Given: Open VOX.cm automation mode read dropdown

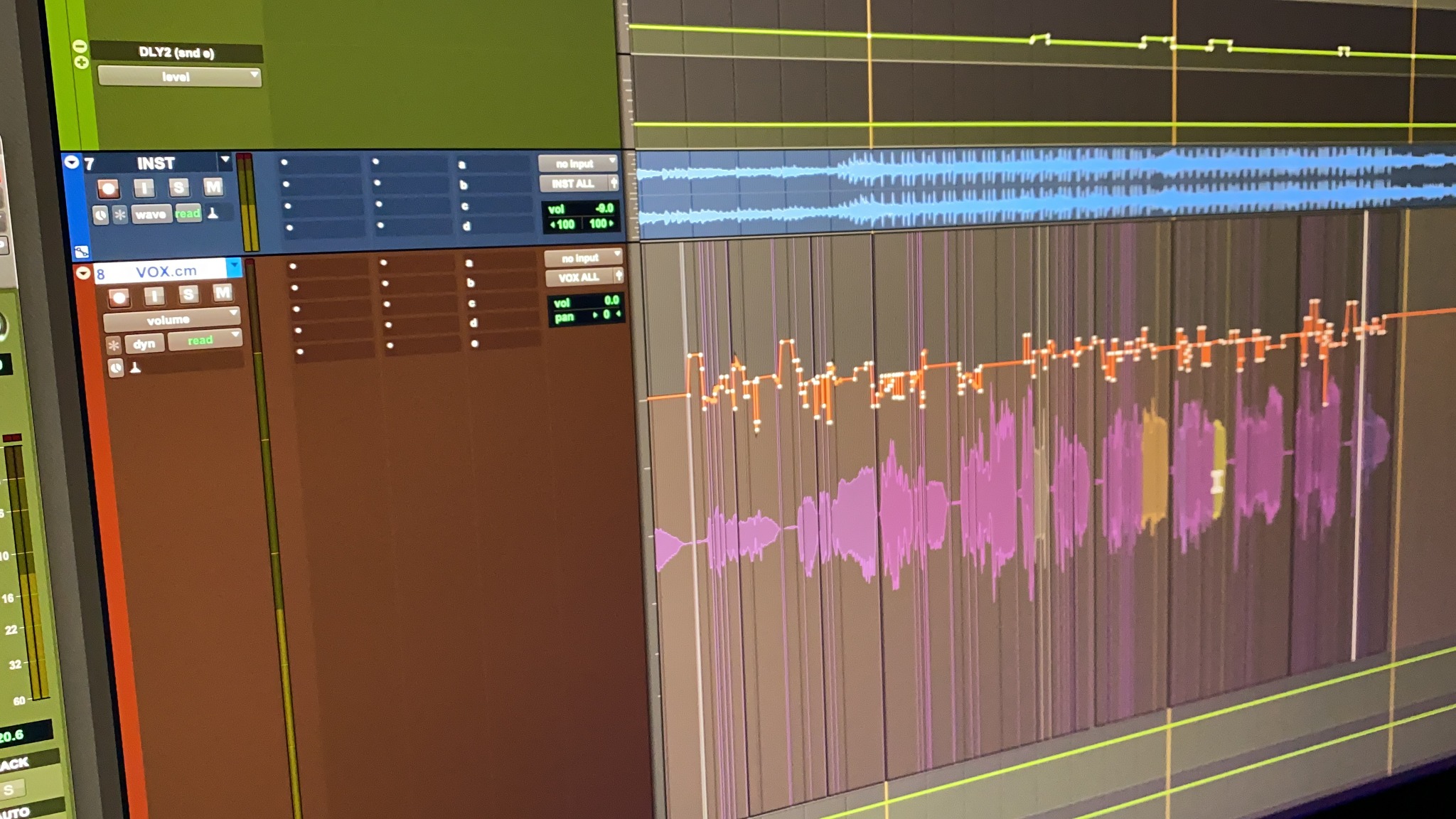Looking at the screenshot, I should coord(205,340).
